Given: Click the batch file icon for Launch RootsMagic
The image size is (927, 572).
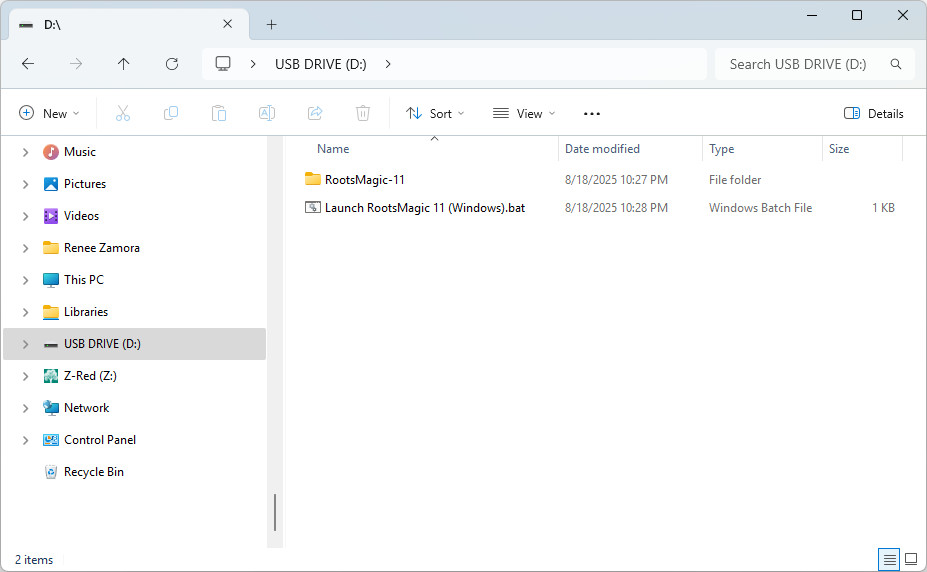Looking at the screenshot, I should pos(313,207).
